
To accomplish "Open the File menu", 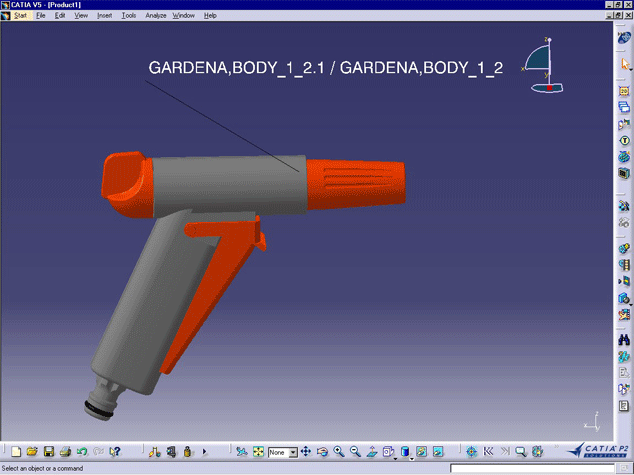I will [x=41, y=15].
